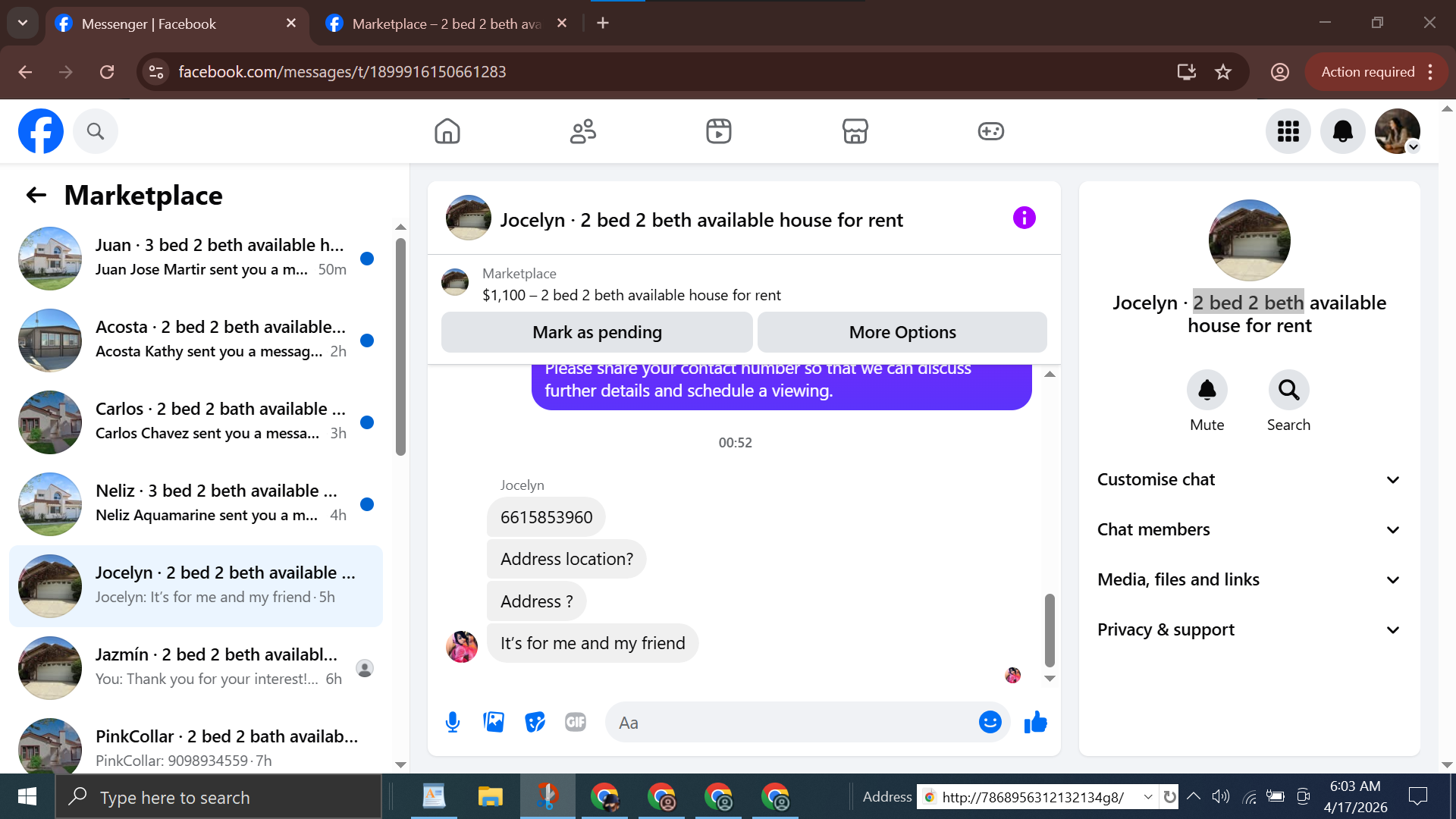Open the sticker picker icon

(535, 722)
